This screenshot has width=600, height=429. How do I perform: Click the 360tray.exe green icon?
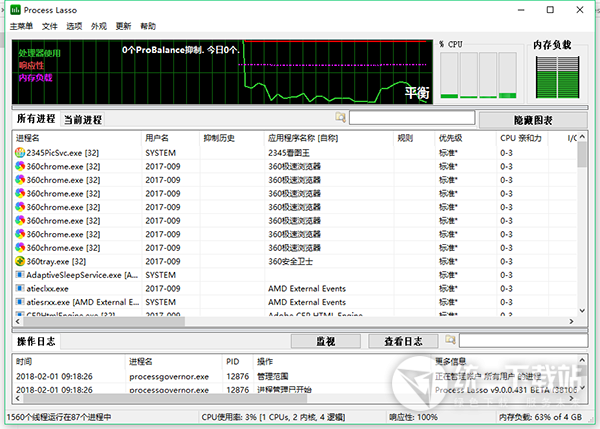(21, 261)
